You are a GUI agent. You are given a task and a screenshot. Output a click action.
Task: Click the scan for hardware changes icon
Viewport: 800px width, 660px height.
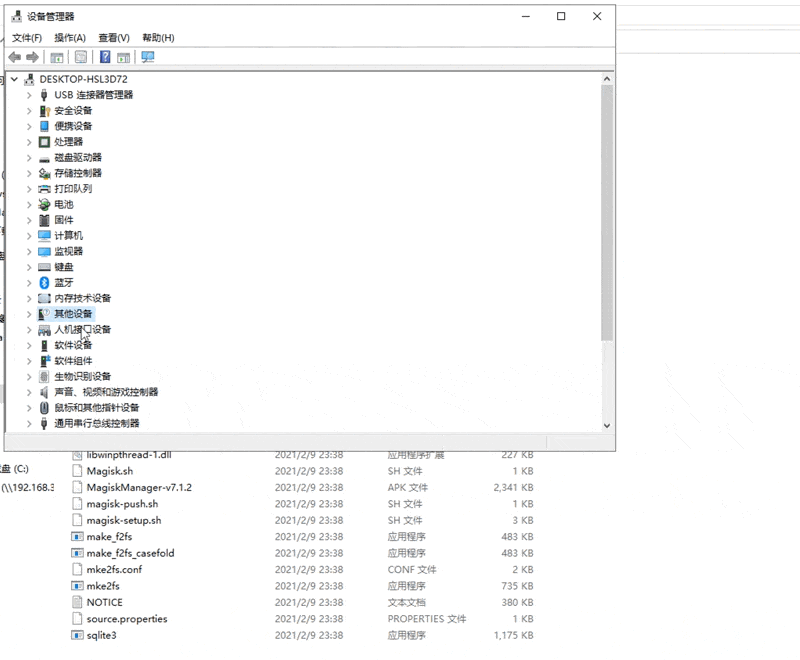point(148,57)
